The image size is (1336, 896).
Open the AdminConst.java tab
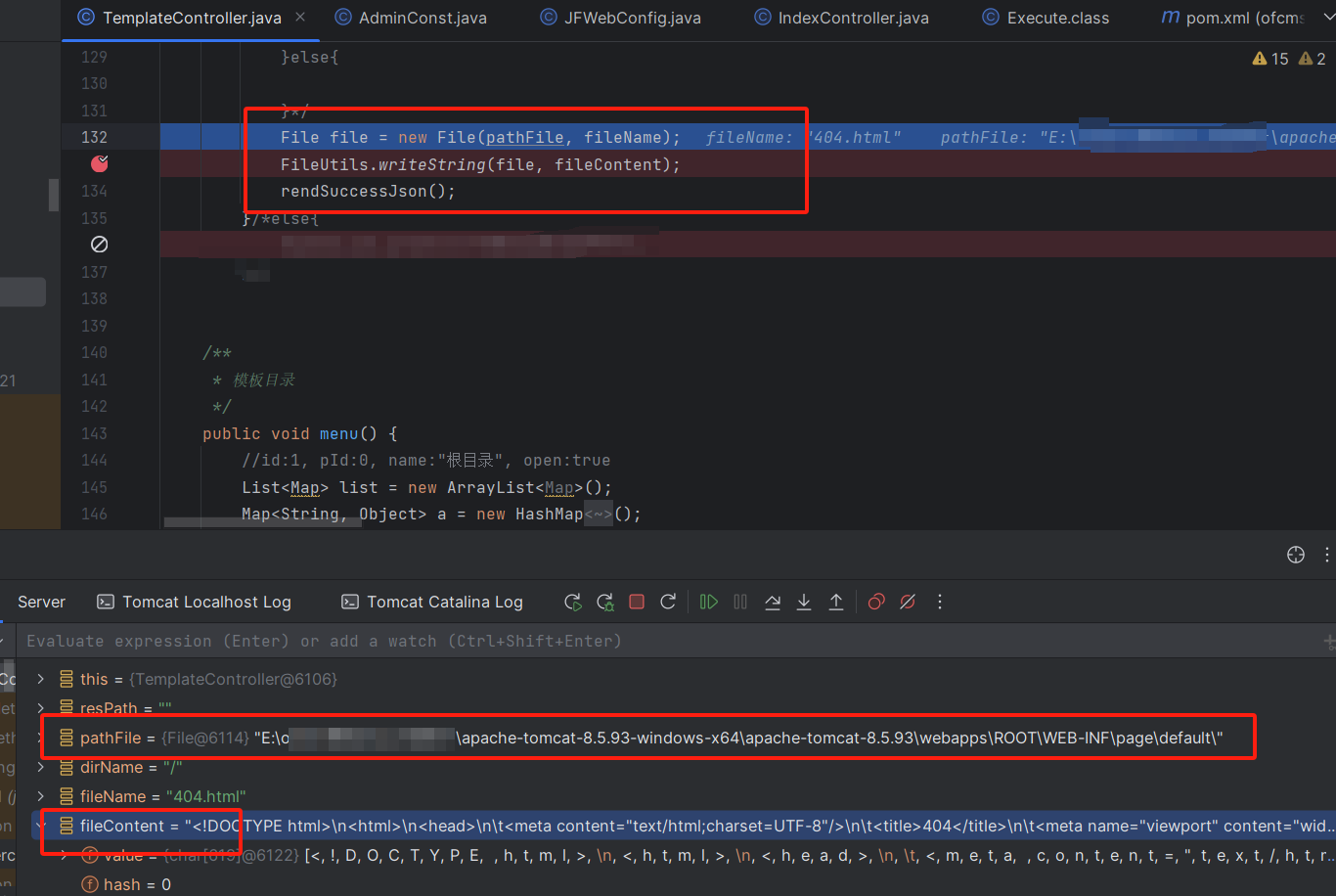click(x=411, y=18)
